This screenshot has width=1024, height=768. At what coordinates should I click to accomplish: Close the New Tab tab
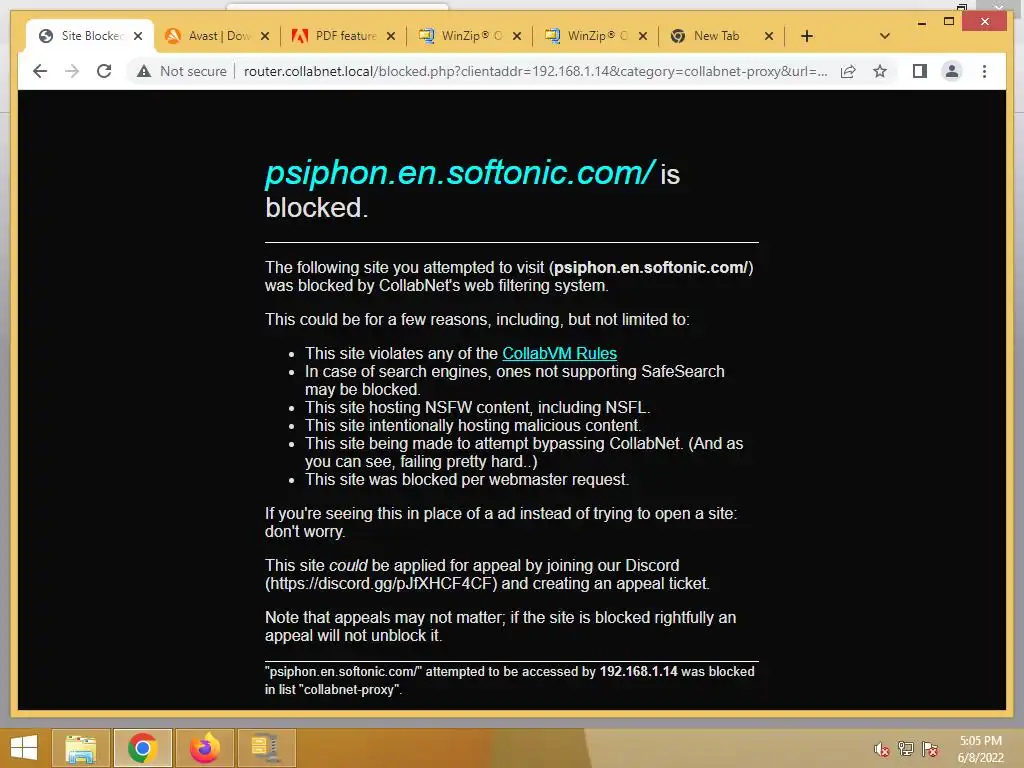click(769, 36)
